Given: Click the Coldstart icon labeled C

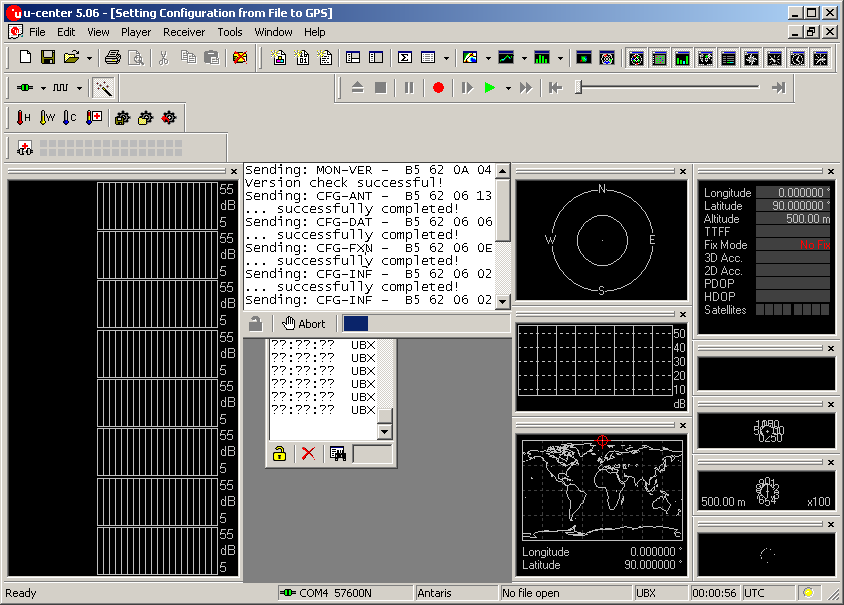Looking at the screenshot, I should point(69,118).
